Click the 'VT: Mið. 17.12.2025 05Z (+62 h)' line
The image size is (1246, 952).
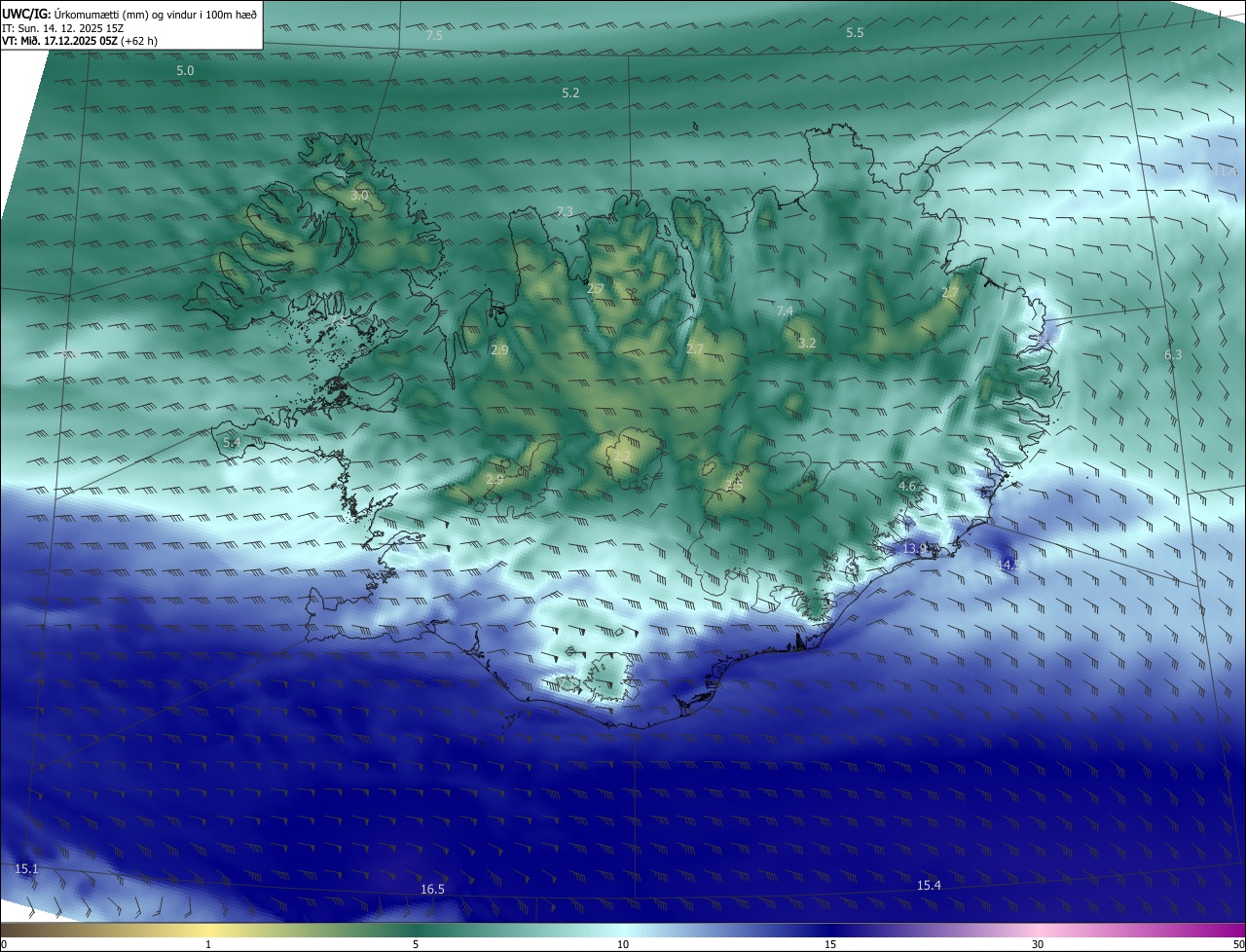click(80, 41)
